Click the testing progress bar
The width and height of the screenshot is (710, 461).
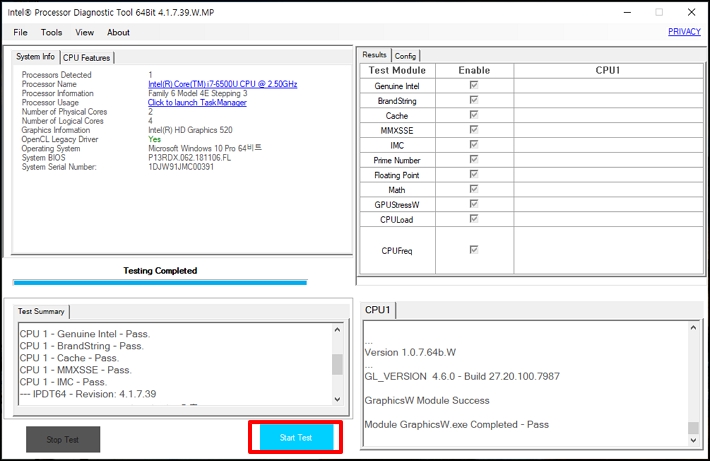[160, 283]
